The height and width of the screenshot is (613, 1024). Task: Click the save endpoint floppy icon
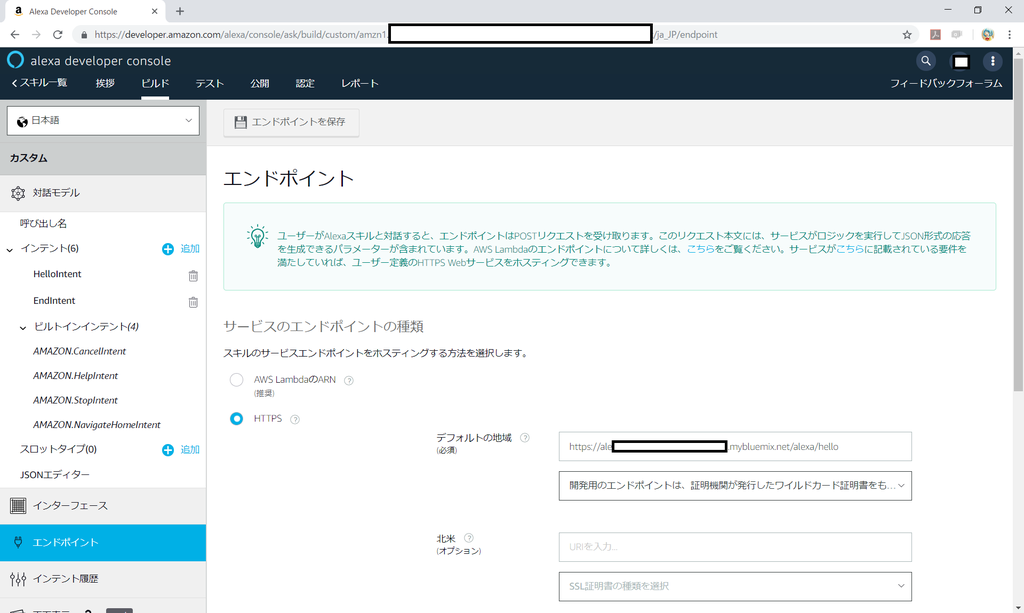point(240,122)
